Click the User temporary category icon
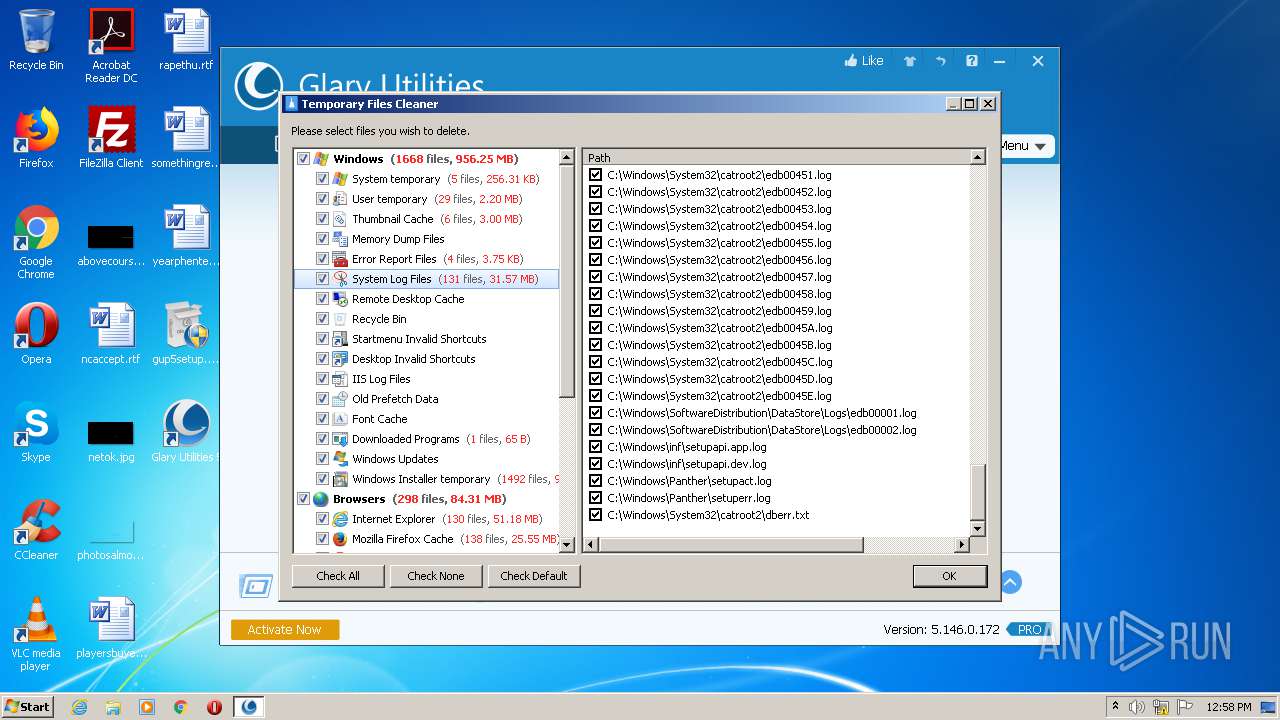 click(x=340, y=199)
